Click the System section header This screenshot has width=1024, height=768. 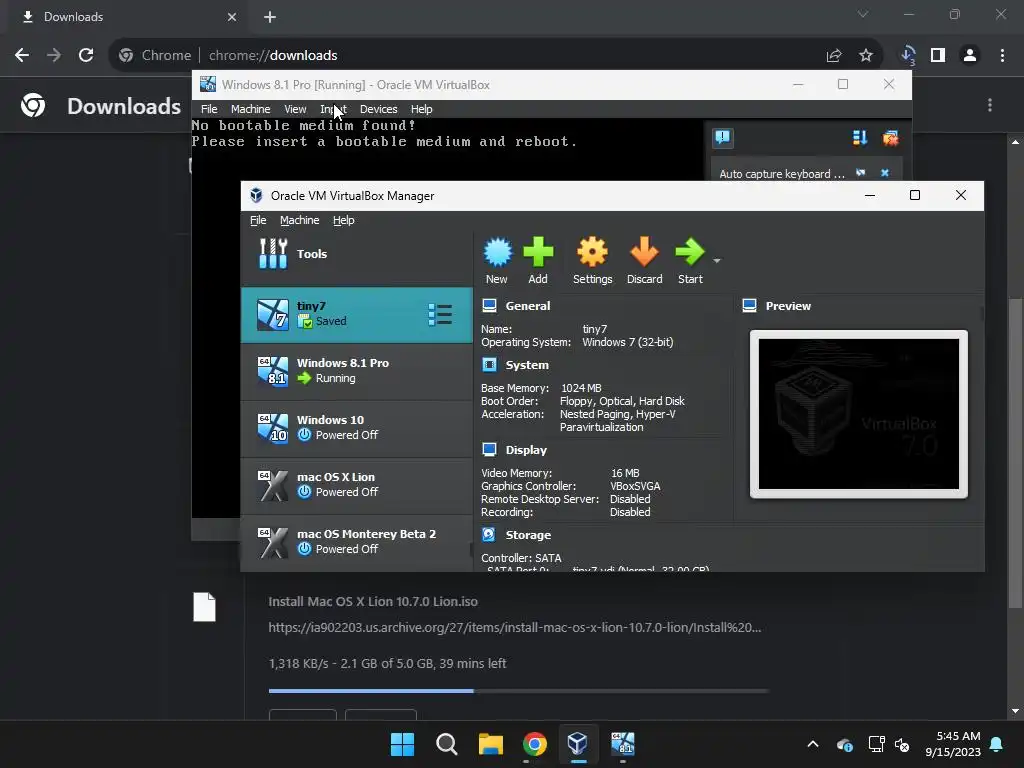527,365
